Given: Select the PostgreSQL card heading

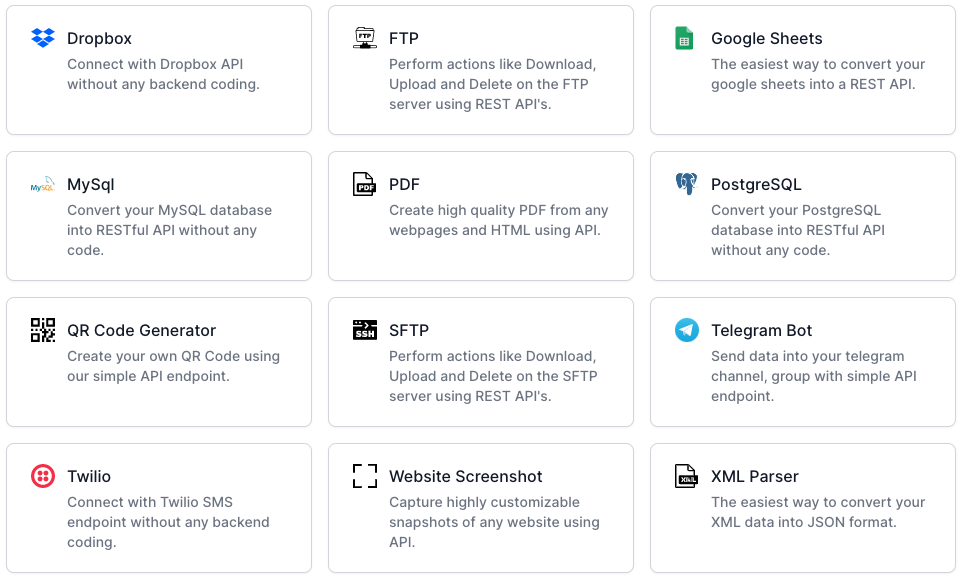Looking at the screenshot, I should click(756, 184).
